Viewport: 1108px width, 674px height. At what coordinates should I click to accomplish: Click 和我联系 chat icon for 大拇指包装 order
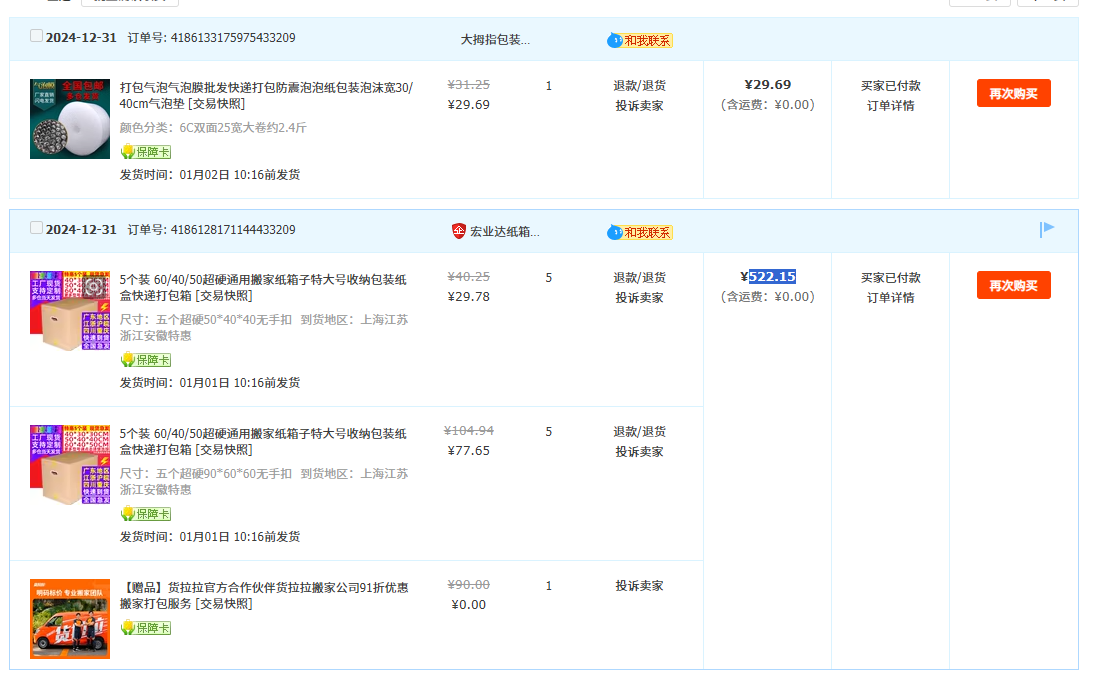point(640,40)
